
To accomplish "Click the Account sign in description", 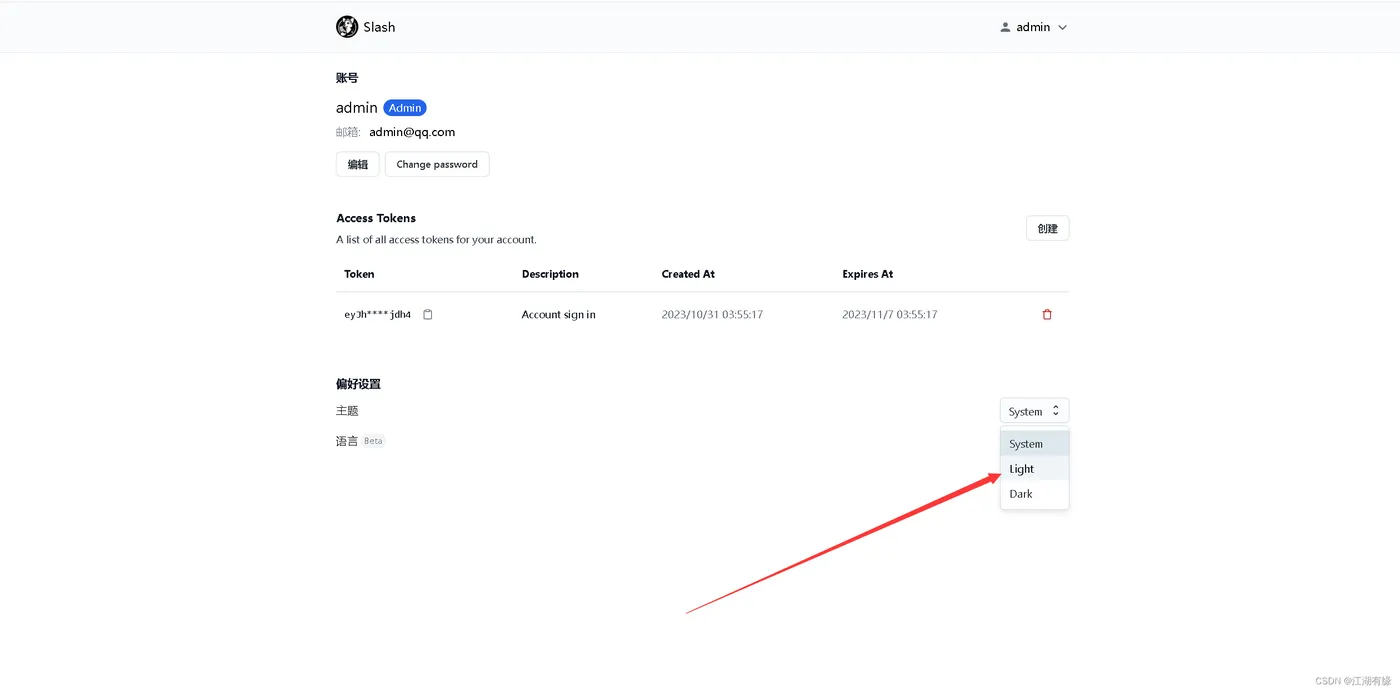I will (x=558, y=314).
